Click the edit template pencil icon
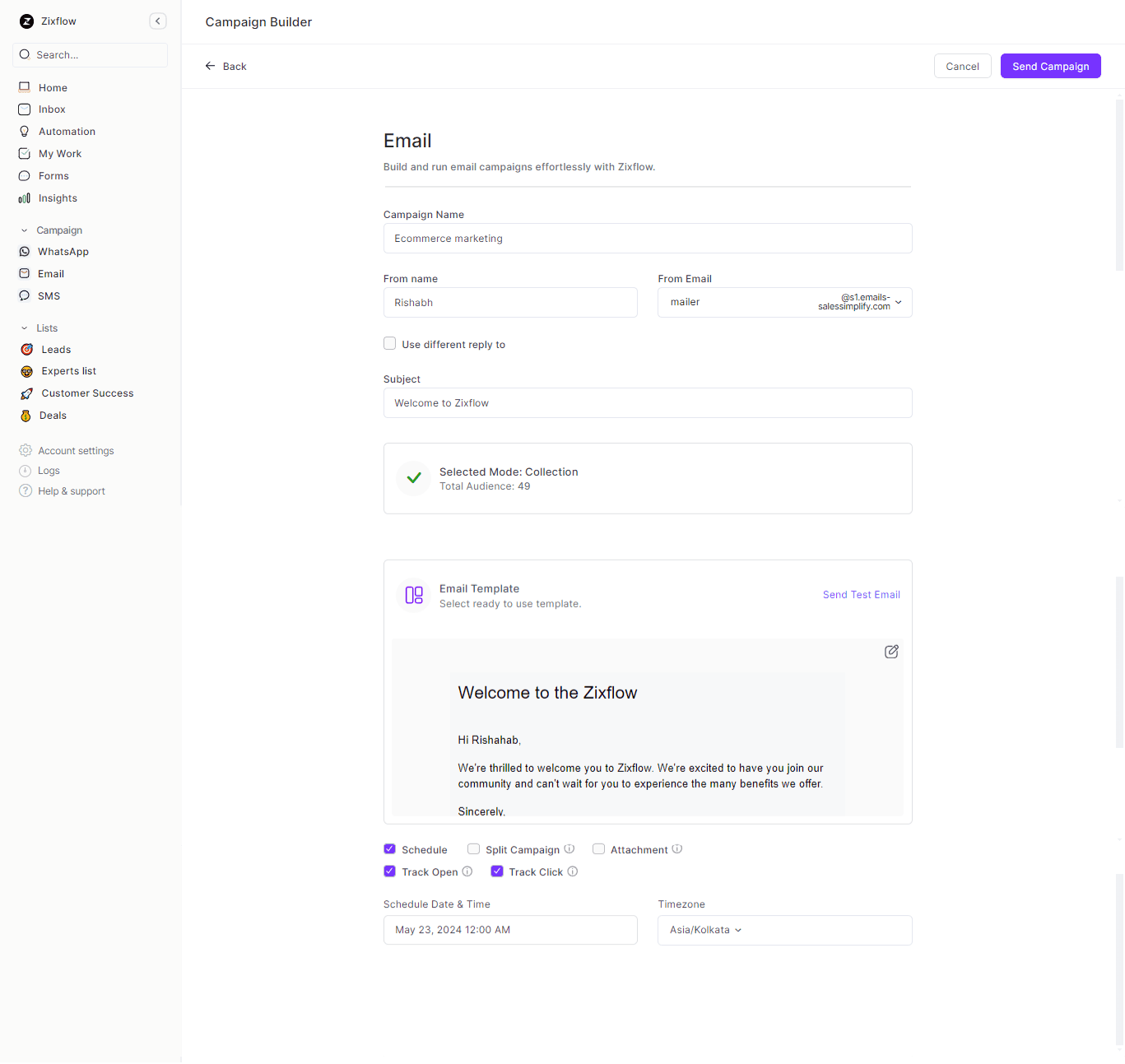Viewport: 1125px width, 1064px height. [891, 652]
